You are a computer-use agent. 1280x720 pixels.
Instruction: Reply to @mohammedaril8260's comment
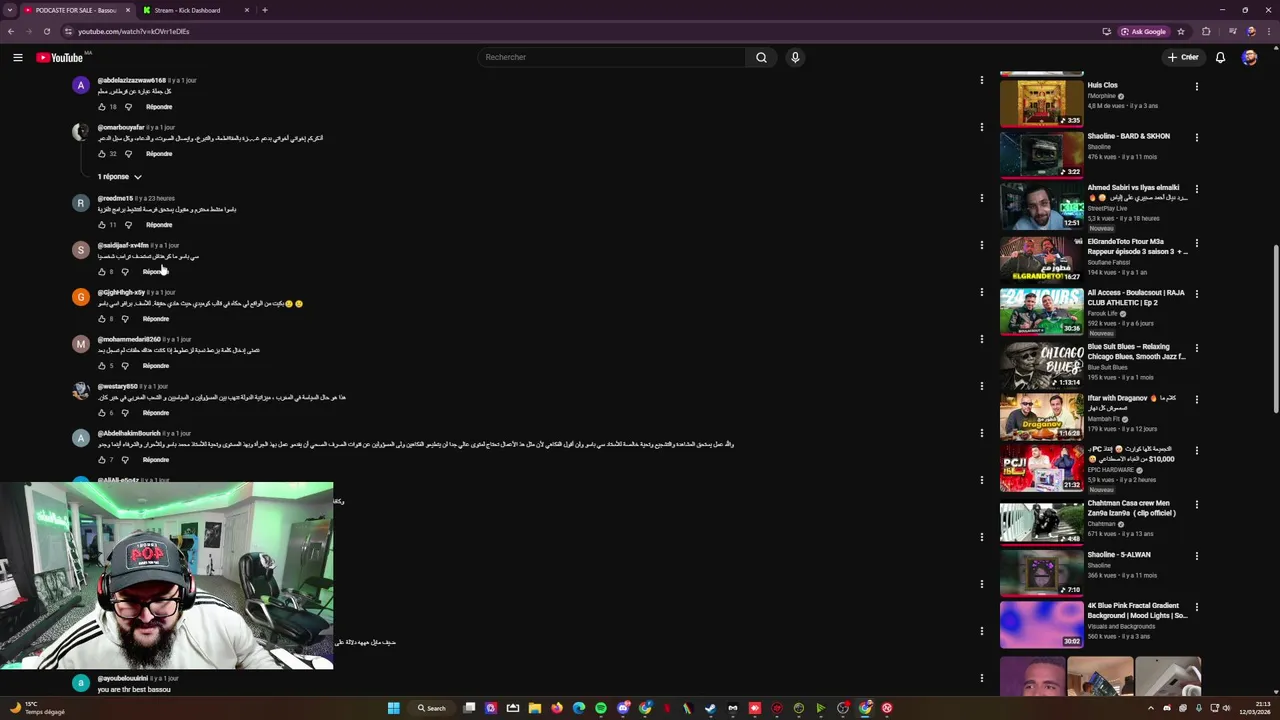pyautogui.click(x=156, y=366)
